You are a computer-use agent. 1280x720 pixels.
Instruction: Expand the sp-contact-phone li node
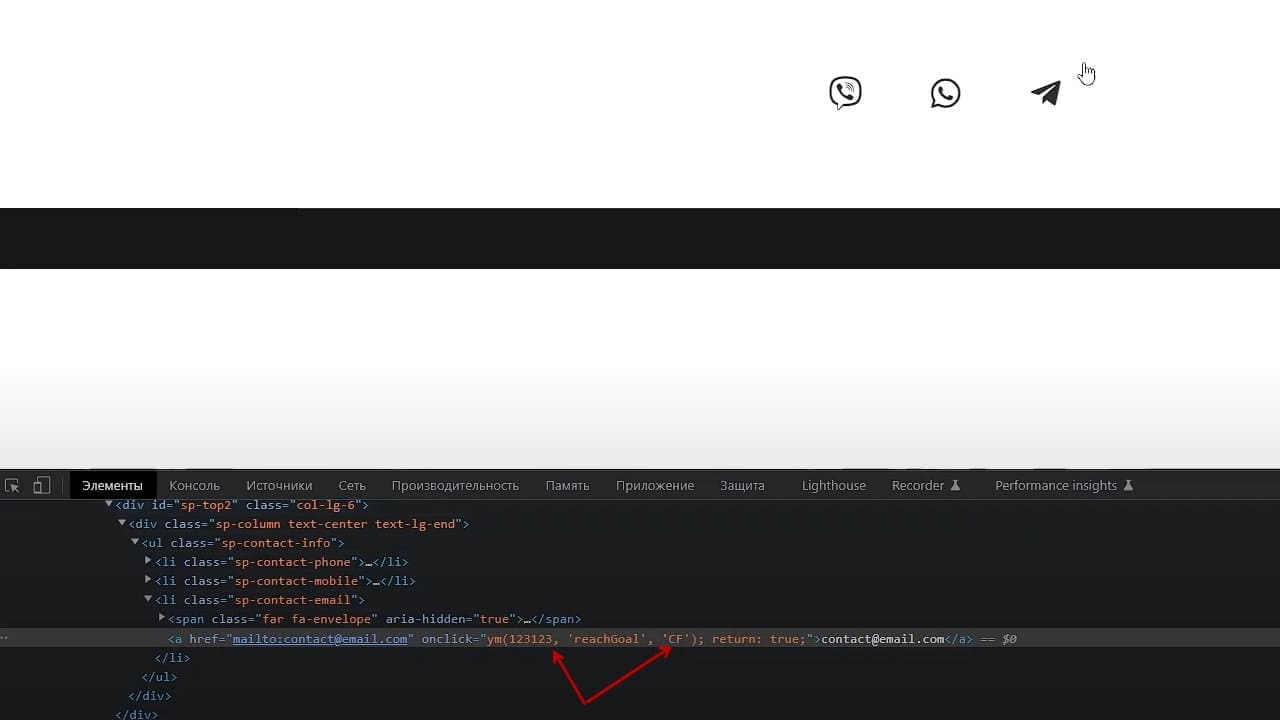pos(148,561)
